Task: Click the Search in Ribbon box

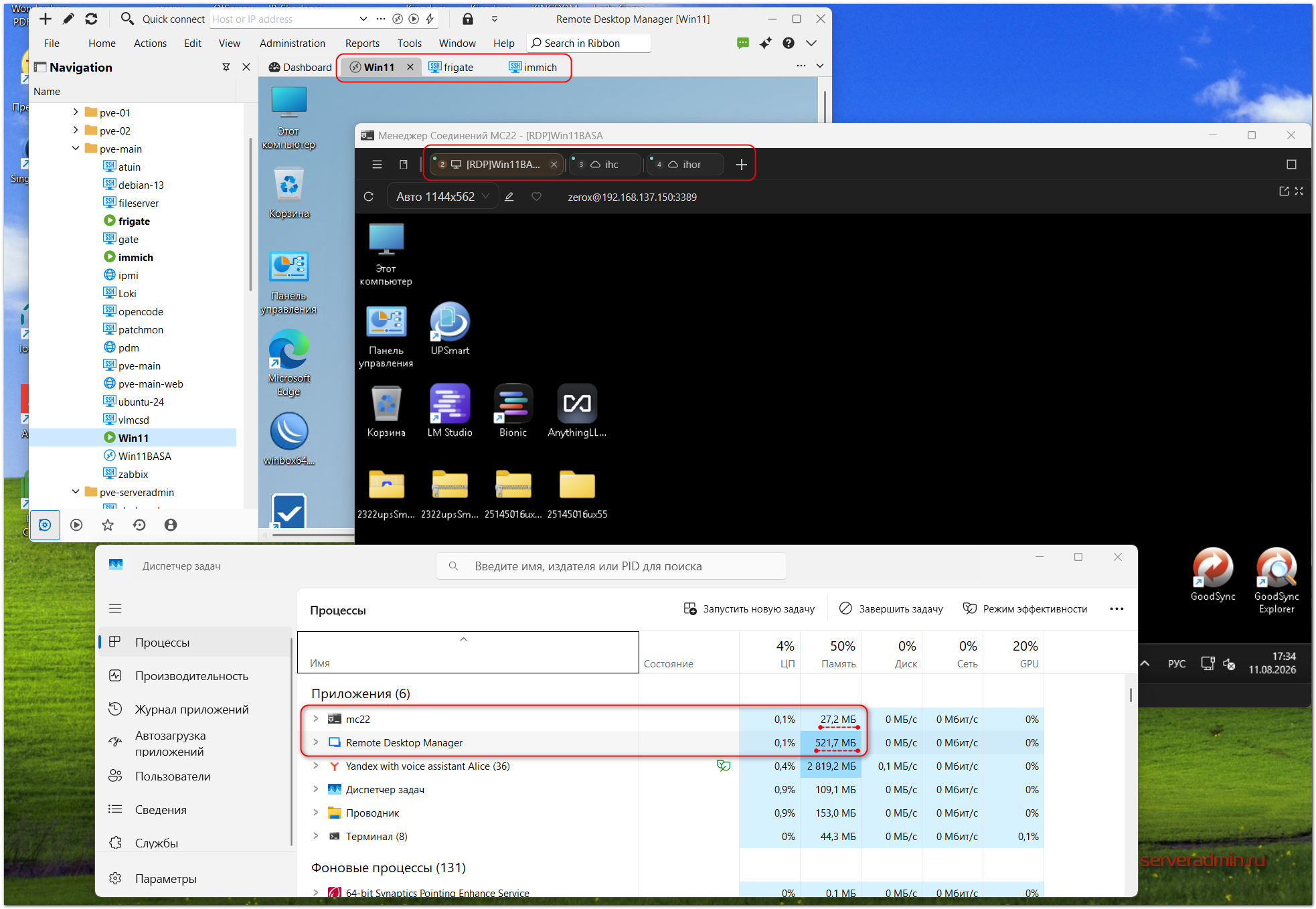Action: (588, 43)
